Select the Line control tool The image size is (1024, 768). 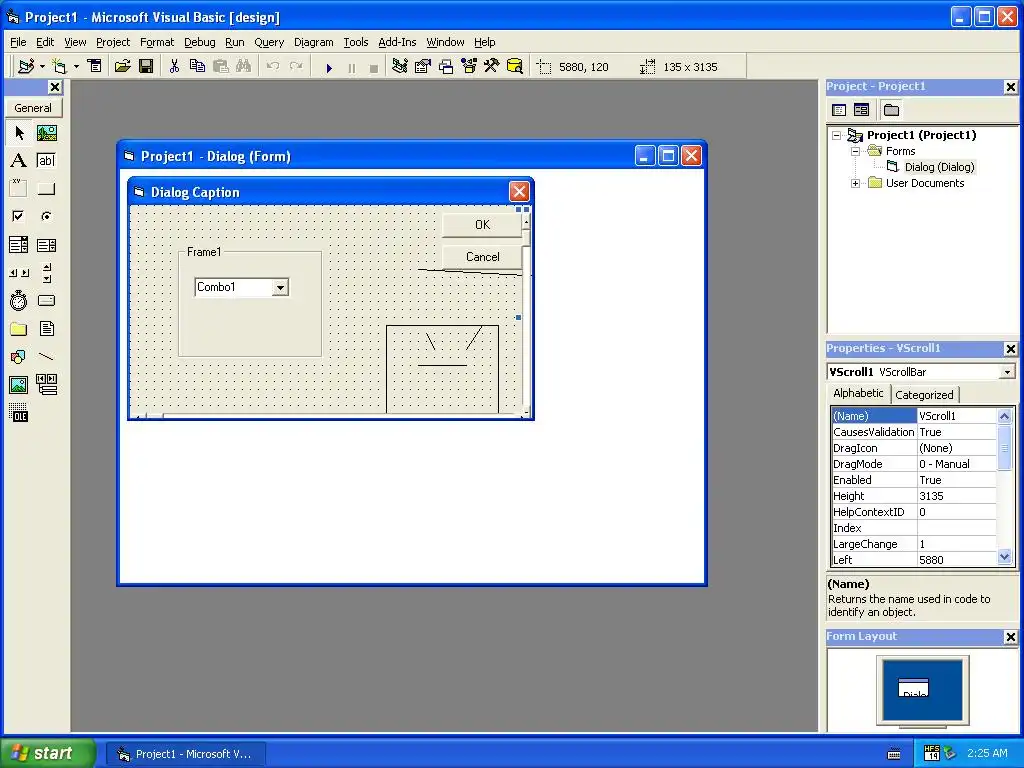[46, 357]
